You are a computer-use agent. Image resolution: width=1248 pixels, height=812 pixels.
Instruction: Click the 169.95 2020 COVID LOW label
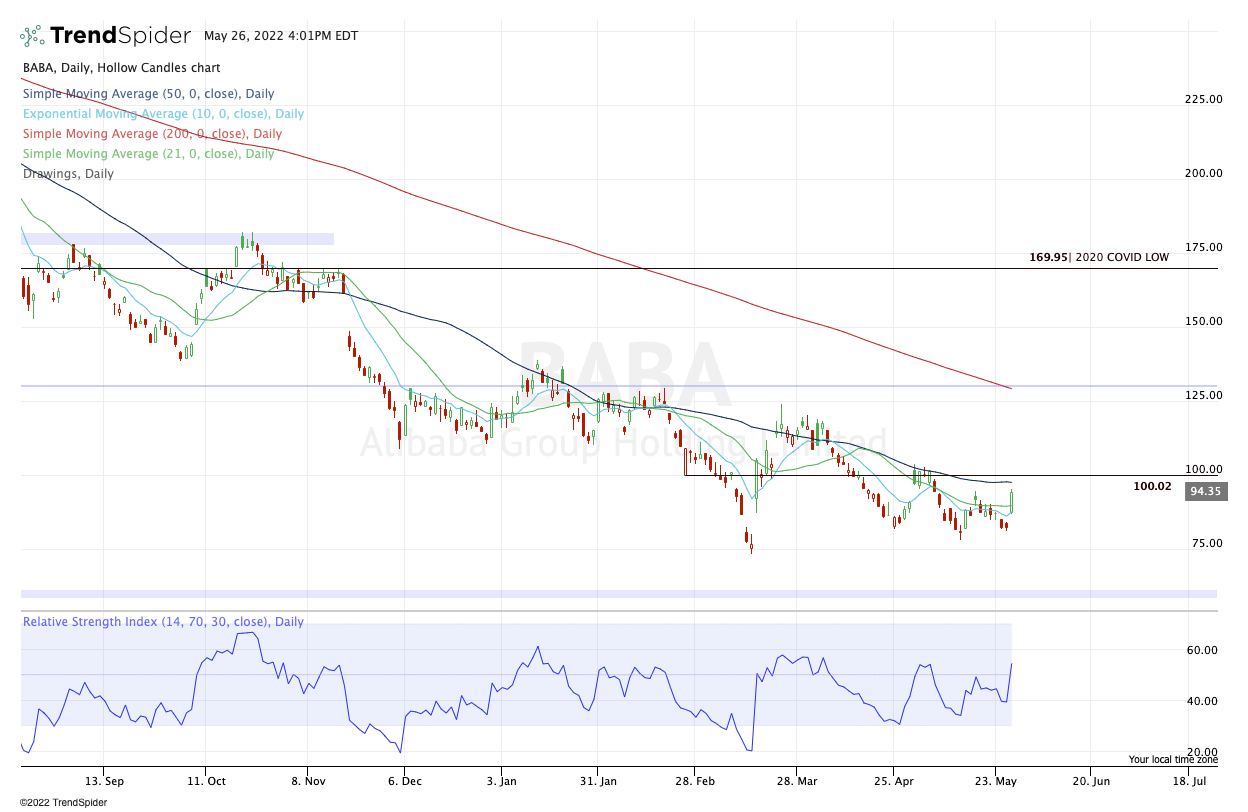(1098, 257)
